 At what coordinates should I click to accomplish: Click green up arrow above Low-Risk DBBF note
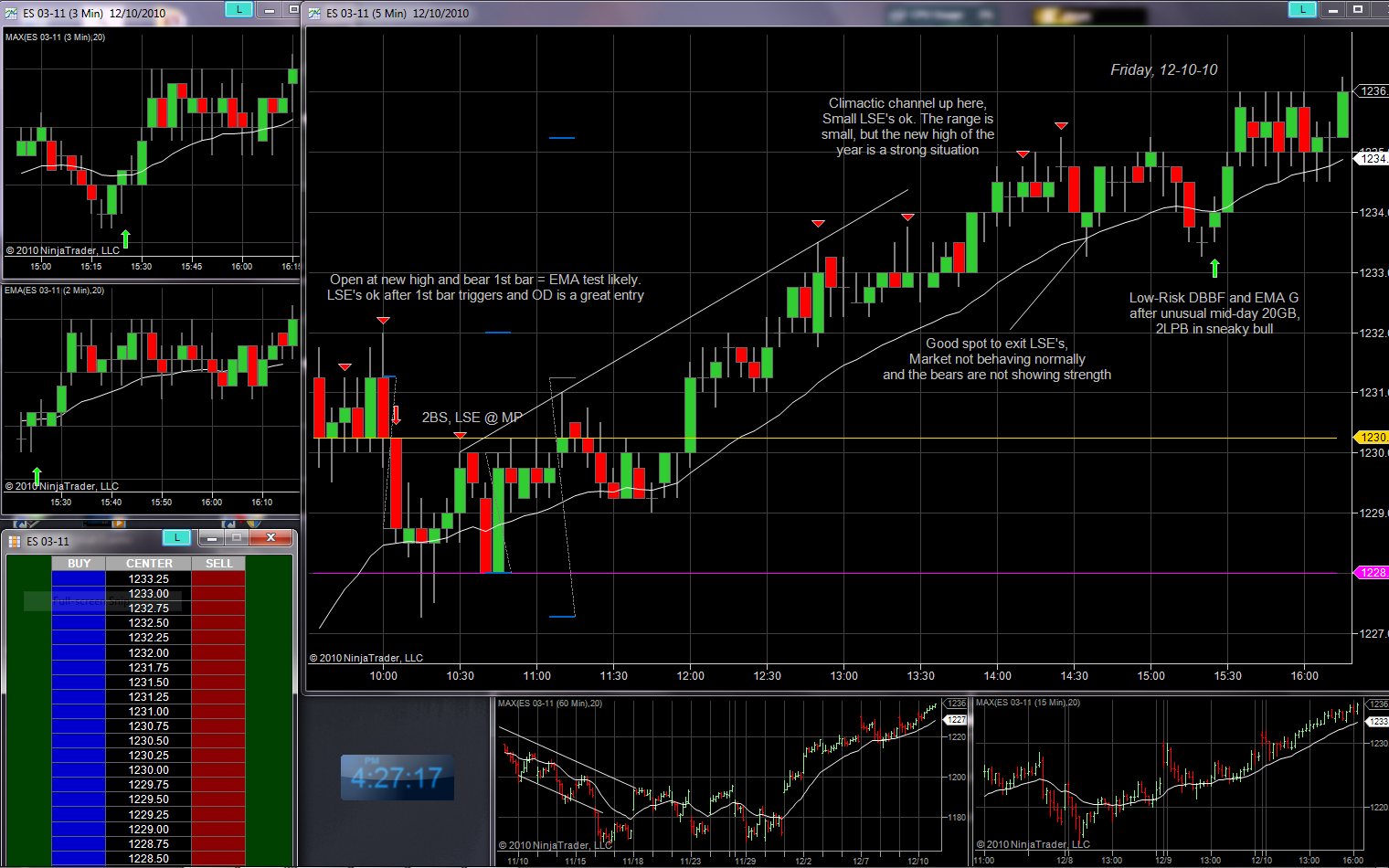(1214, 268)
